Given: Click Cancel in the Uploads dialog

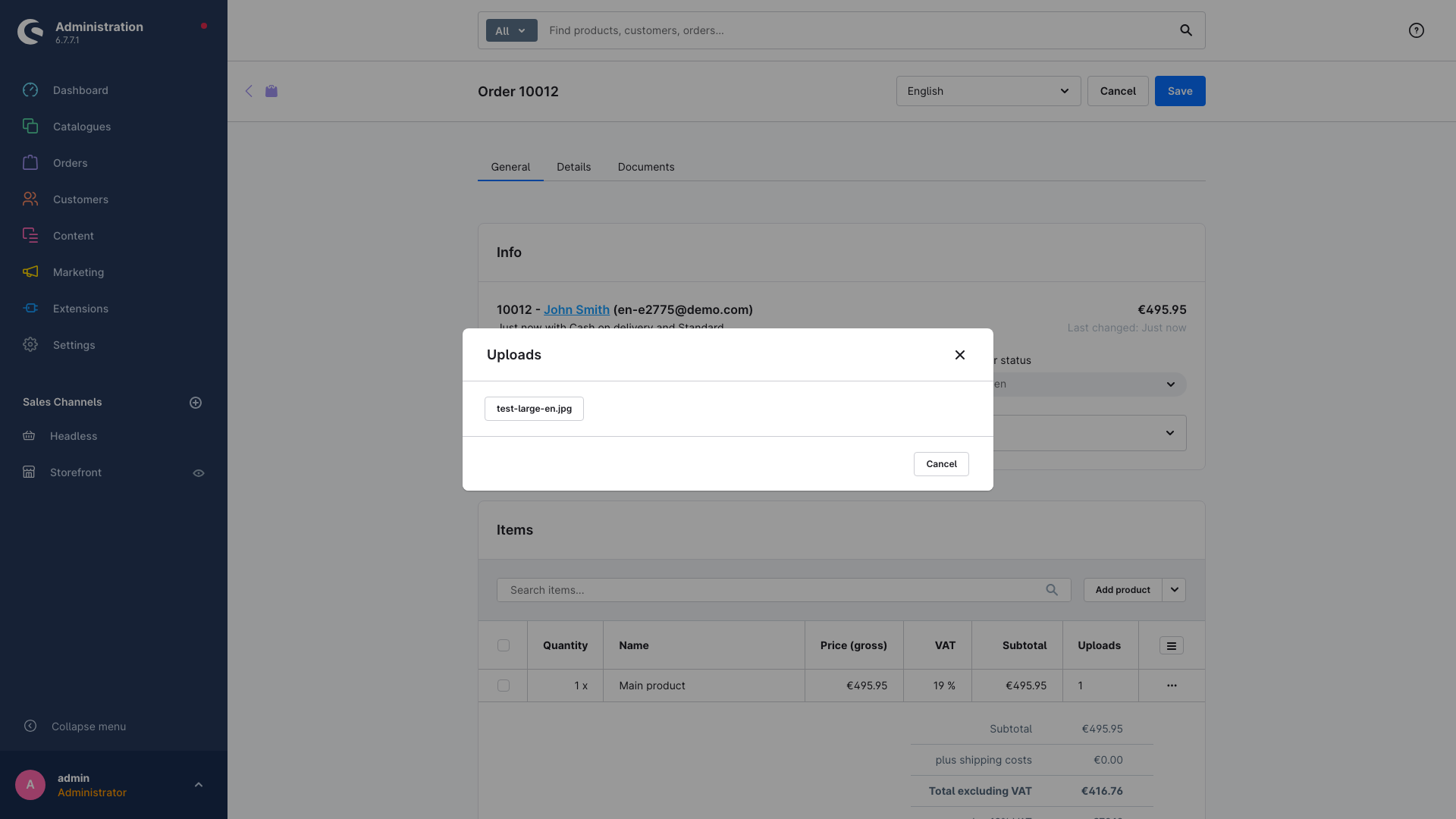Looking at the screenshot, I should coord(941,464).
